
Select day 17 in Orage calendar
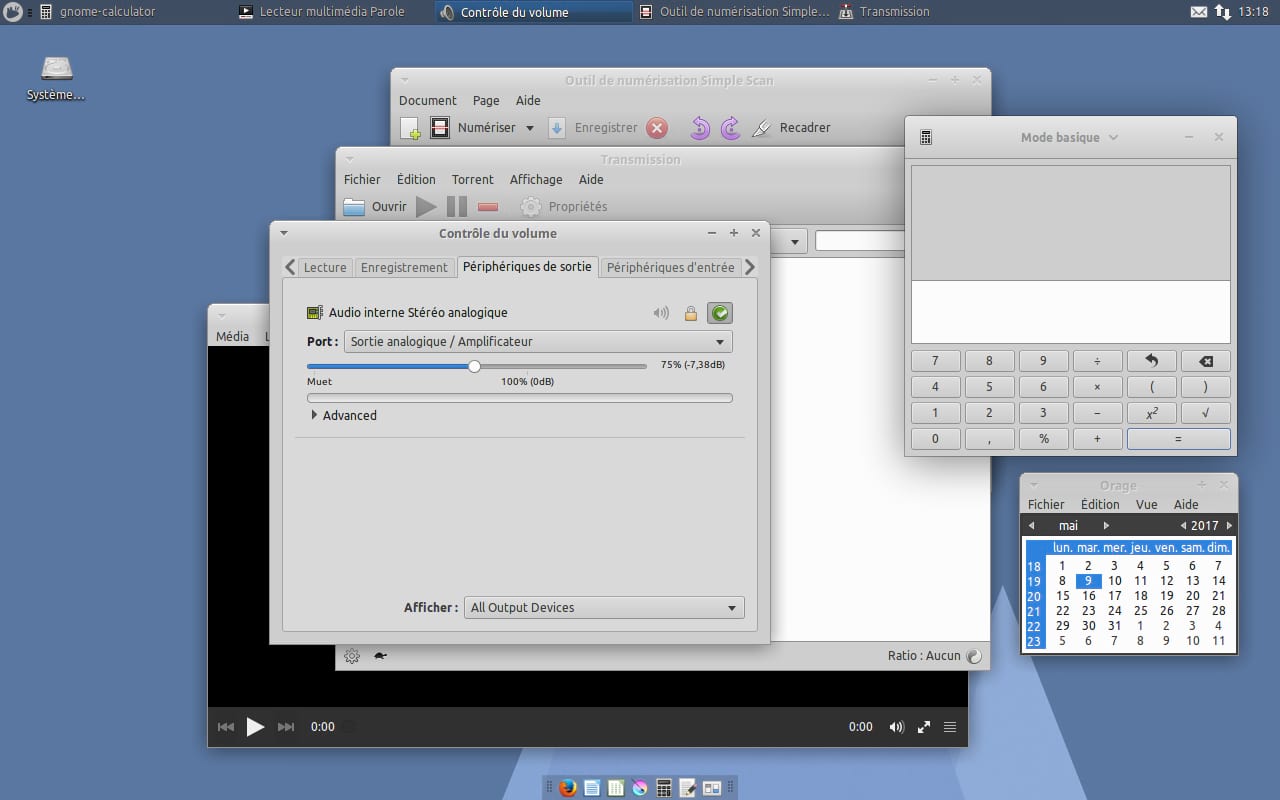[x=1114, y=596]
